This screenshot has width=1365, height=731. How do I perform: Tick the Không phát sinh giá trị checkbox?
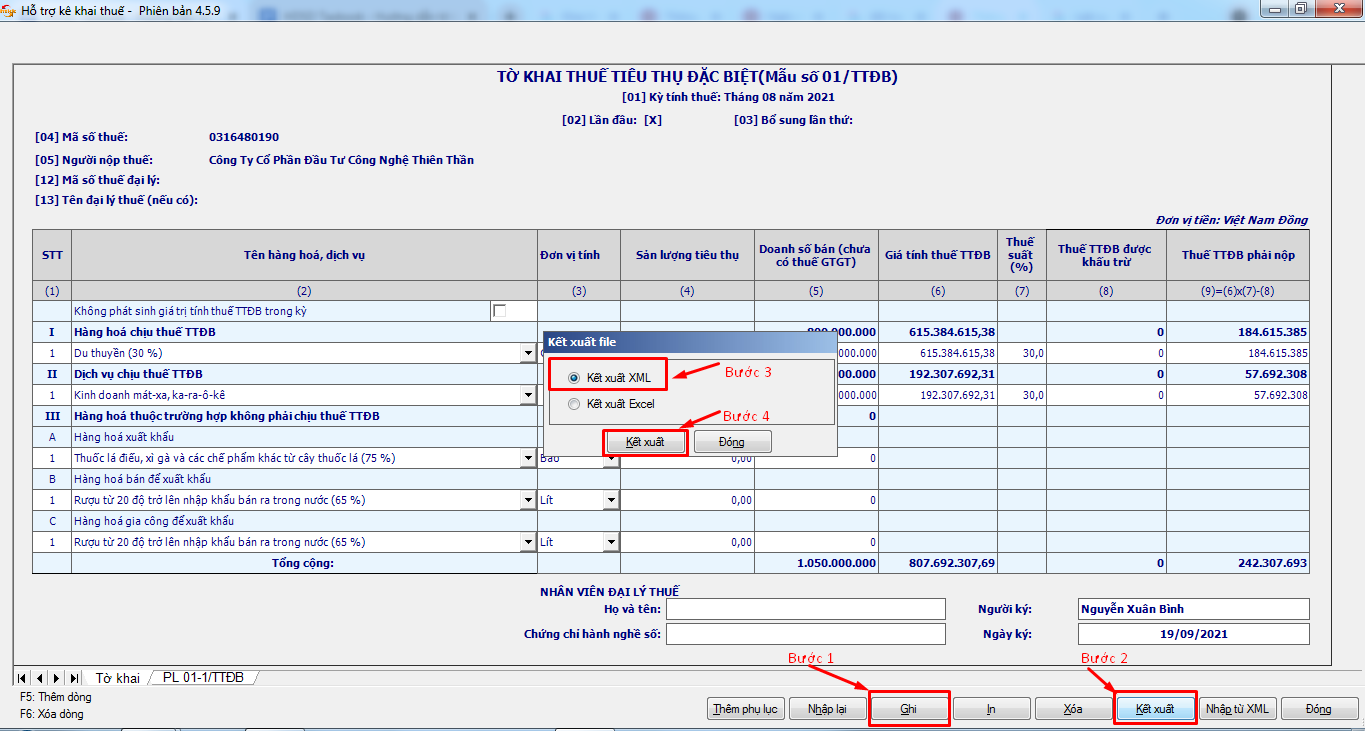click(x=500, y=311)
